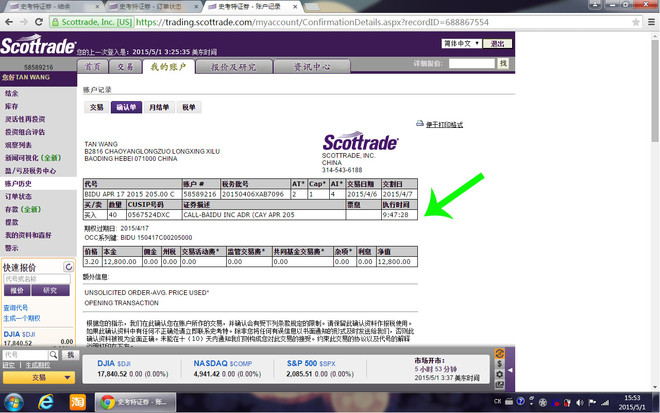
Task: Click the 生成一个期权 link
Action: click(x=22, y=318)
